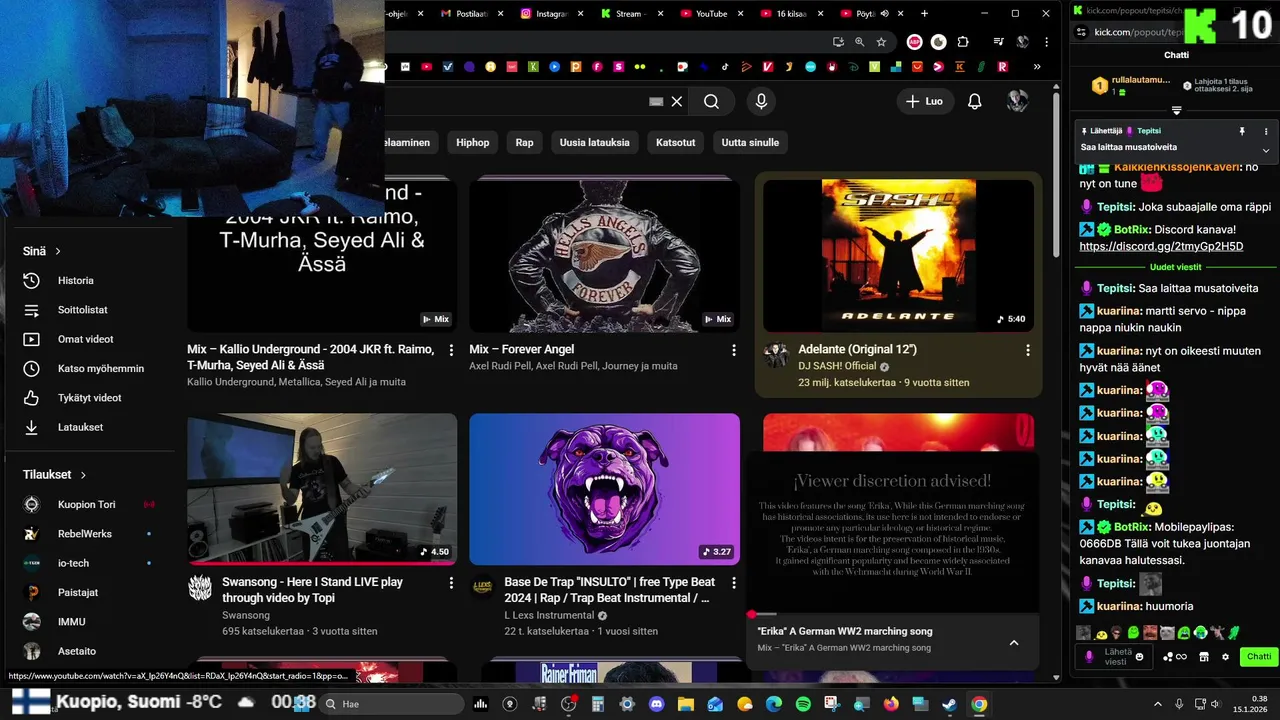Open Firefox from the Windows taskbar

click(x=891, y=704)
